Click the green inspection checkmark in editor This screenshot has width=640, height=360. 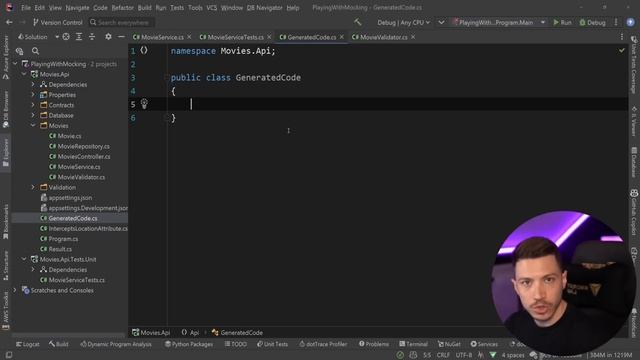(622, 51)
